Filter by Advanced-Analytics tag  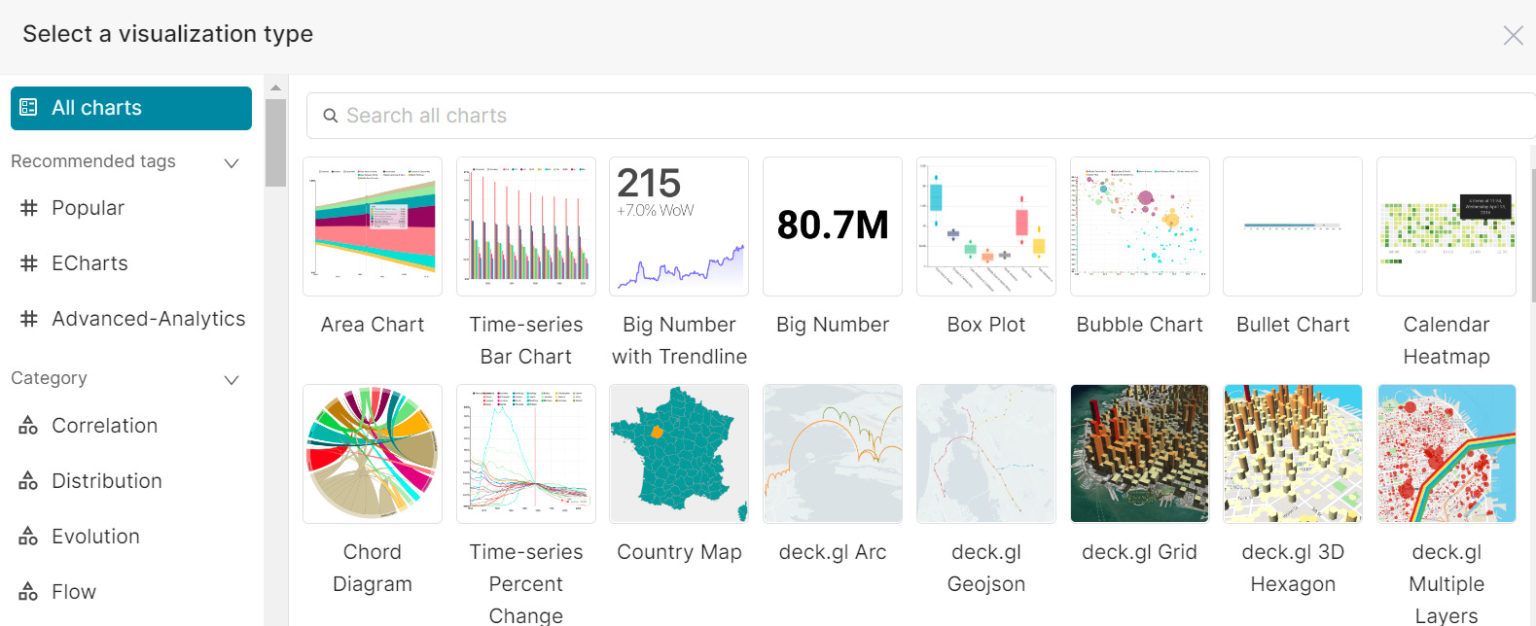pyautogui.click(x=148, y=319)
